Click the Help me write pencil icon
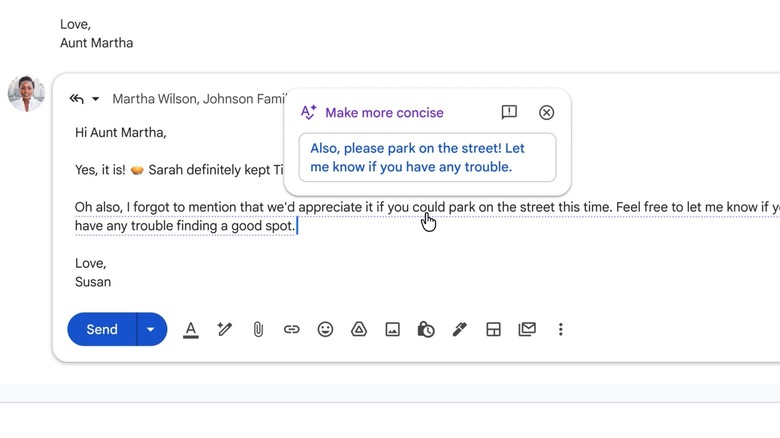 pos(225,329)
